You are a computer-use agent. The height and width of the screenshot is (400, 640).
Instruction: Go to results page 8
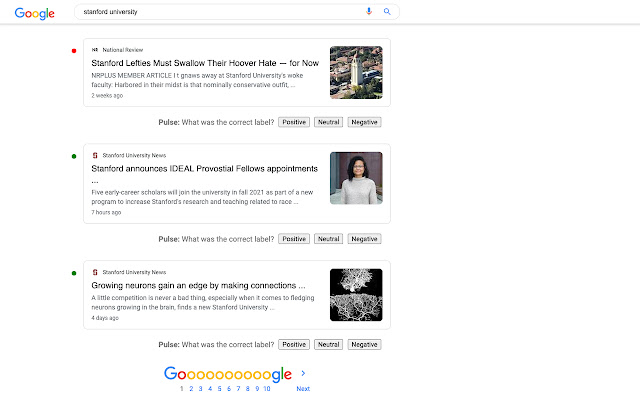click(x=248, y=389)
